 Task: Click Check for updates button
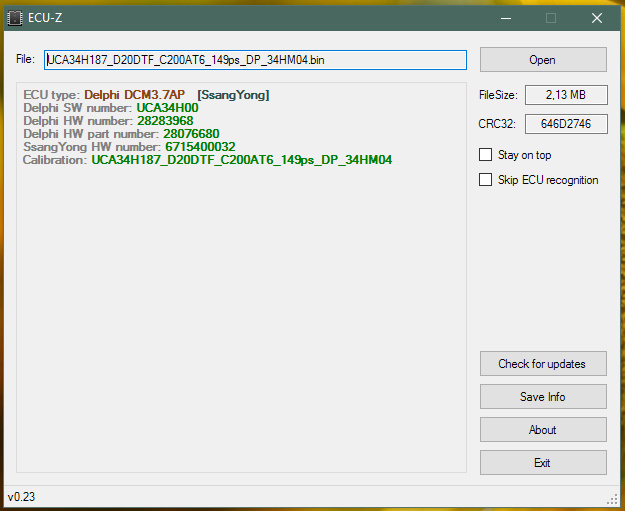pos(543,364)
